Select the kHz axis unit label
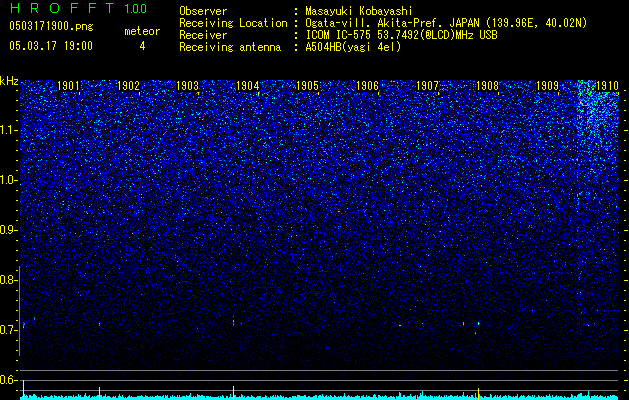This screenshot has width=629, height=400. pyautogui.click(x=9, y=81)
